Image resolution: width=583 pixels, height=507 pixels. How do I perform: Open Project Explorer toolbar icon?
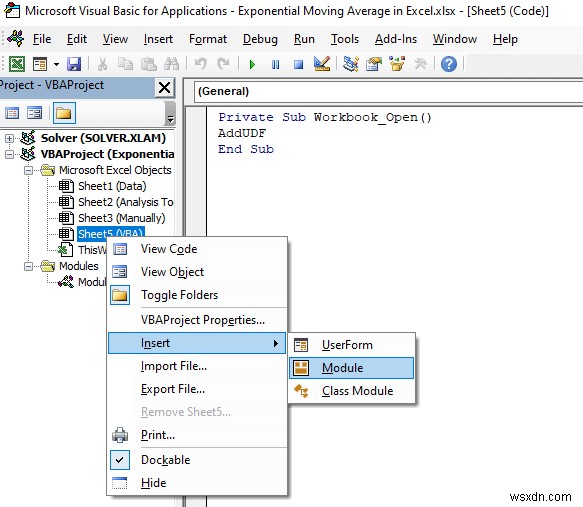[351, 64]
